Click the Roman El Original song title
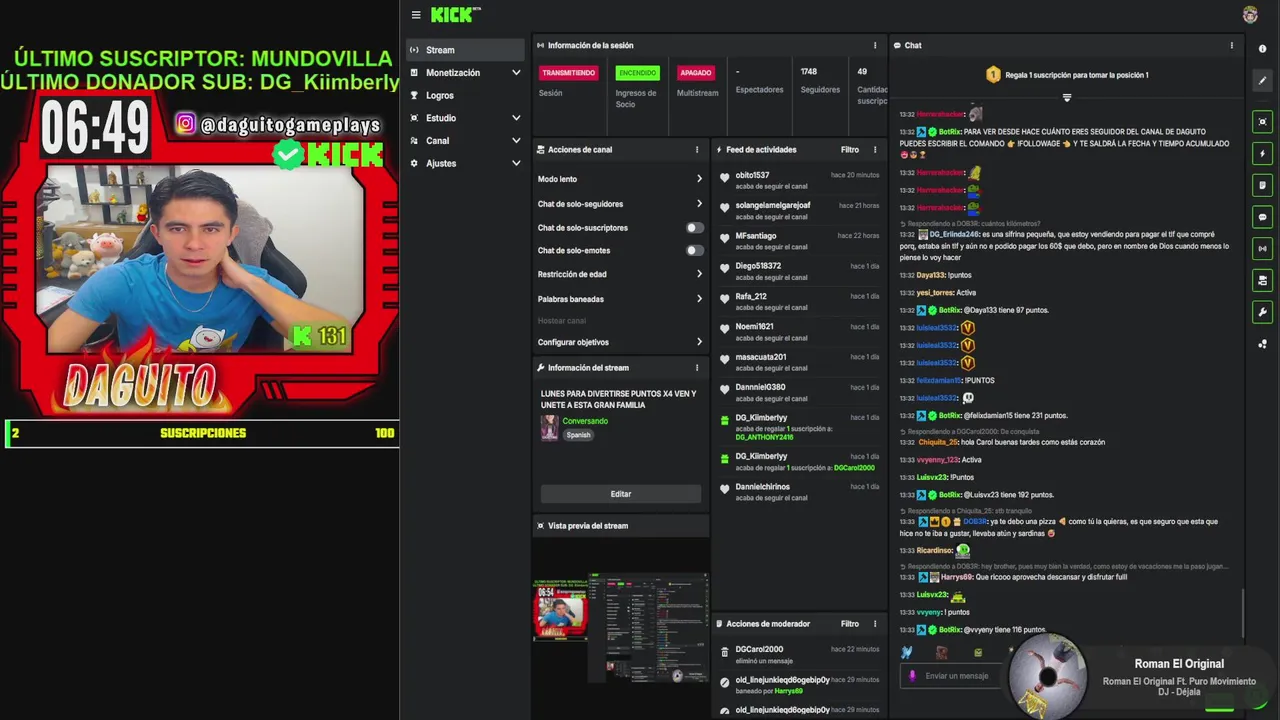 1179,664
